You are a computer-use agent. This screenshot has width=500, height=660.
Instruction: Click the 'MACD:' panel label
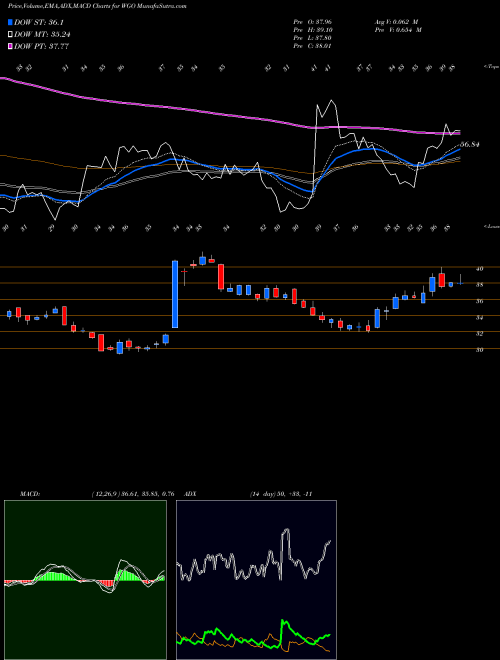click(x=29, y=494)
